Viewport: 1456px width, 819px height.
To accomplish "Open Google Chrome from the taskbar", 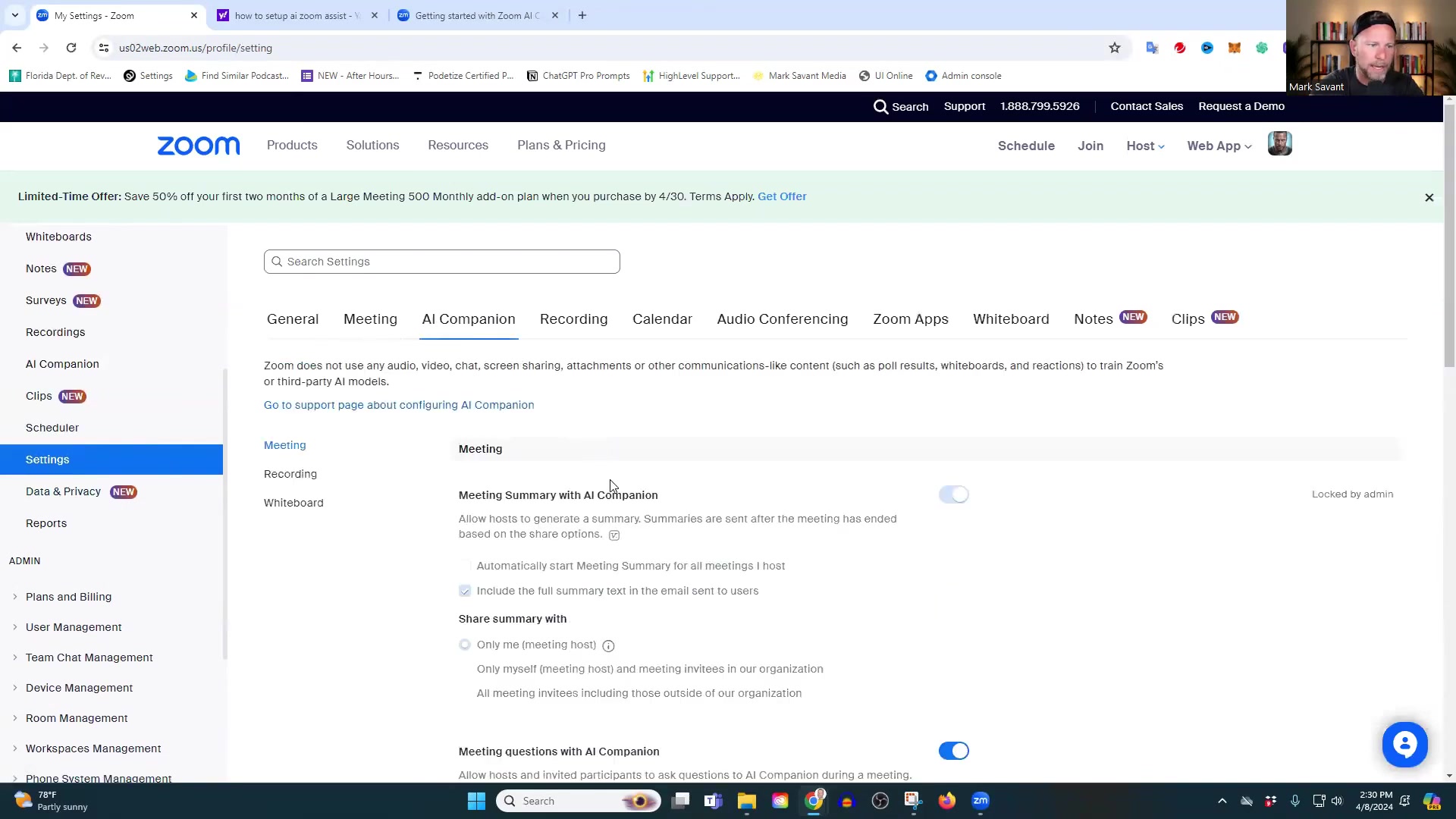I will [x=814, y=801].
